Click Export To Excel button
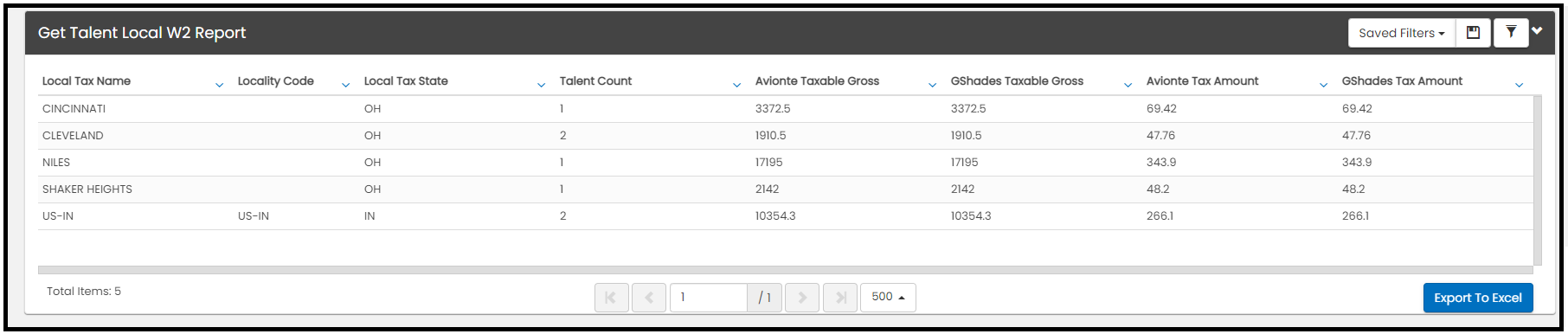1568x334 pixels. click(x=1478, y=298)
